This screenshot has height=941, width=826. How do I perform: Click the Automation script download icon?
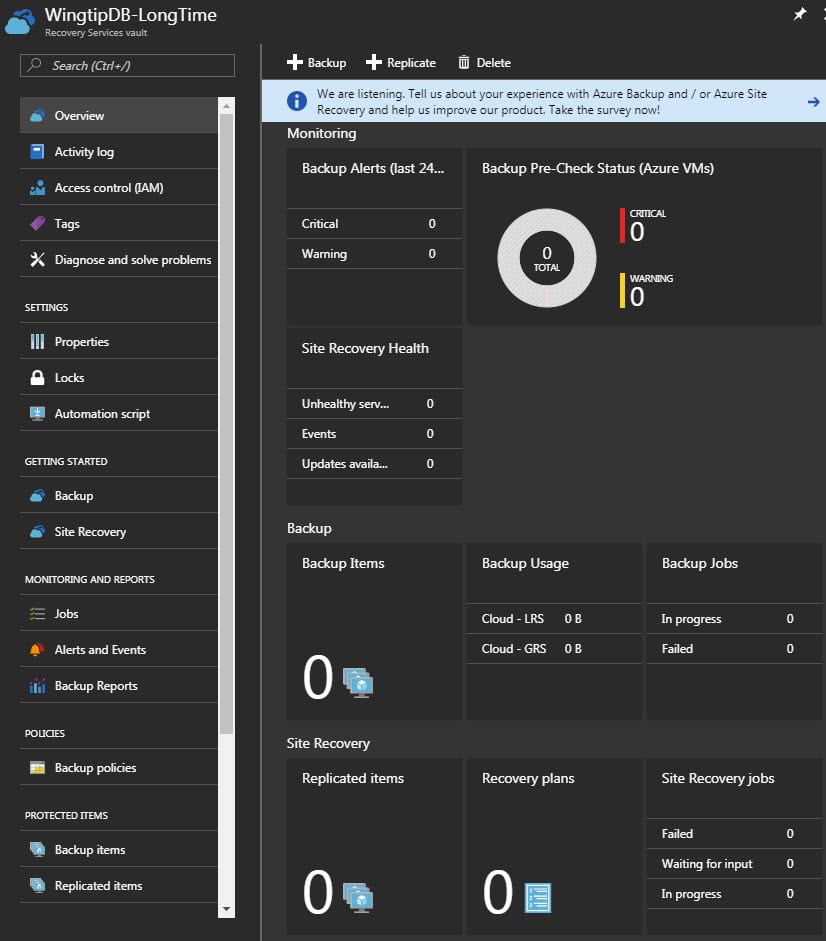tap(37, 413)
